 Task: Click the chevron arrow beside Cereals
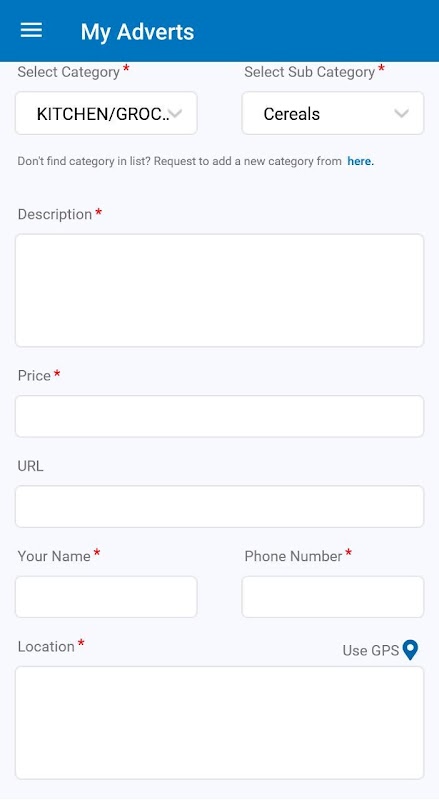pyautogui.click(x=402, y=113)
